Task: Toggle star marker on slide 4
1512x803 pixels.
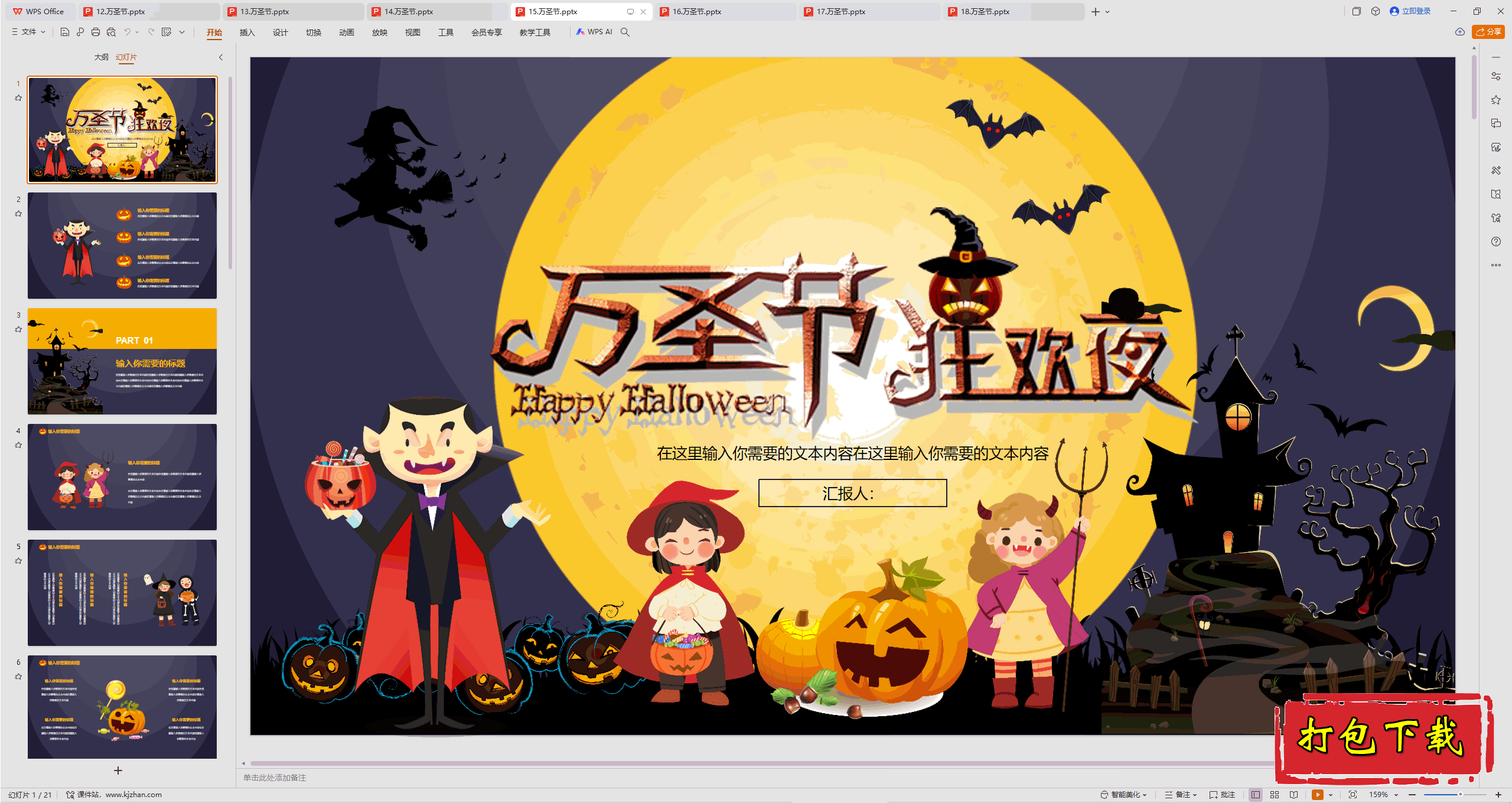Action: pyautogui.click(x=18, y=445)
